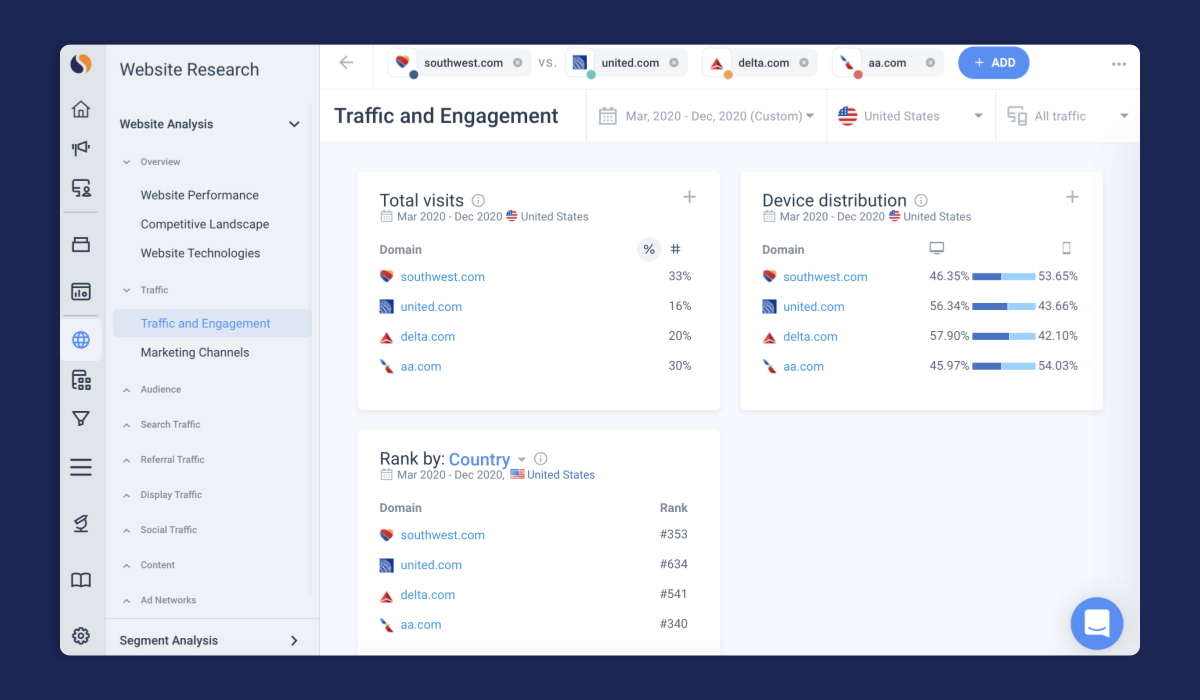Click united.com device distribution bar
The image size is (1200, 700).
coord(1003,306)
